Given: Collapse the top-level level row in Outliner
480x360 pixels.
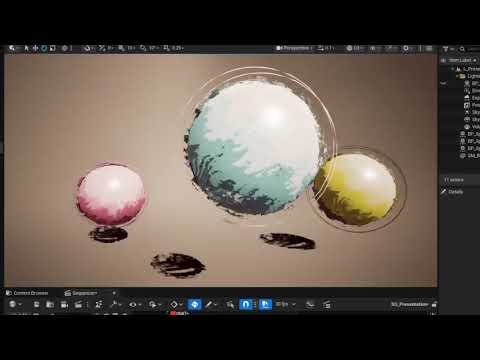Looking at the screenshot, I should [453, 69].
